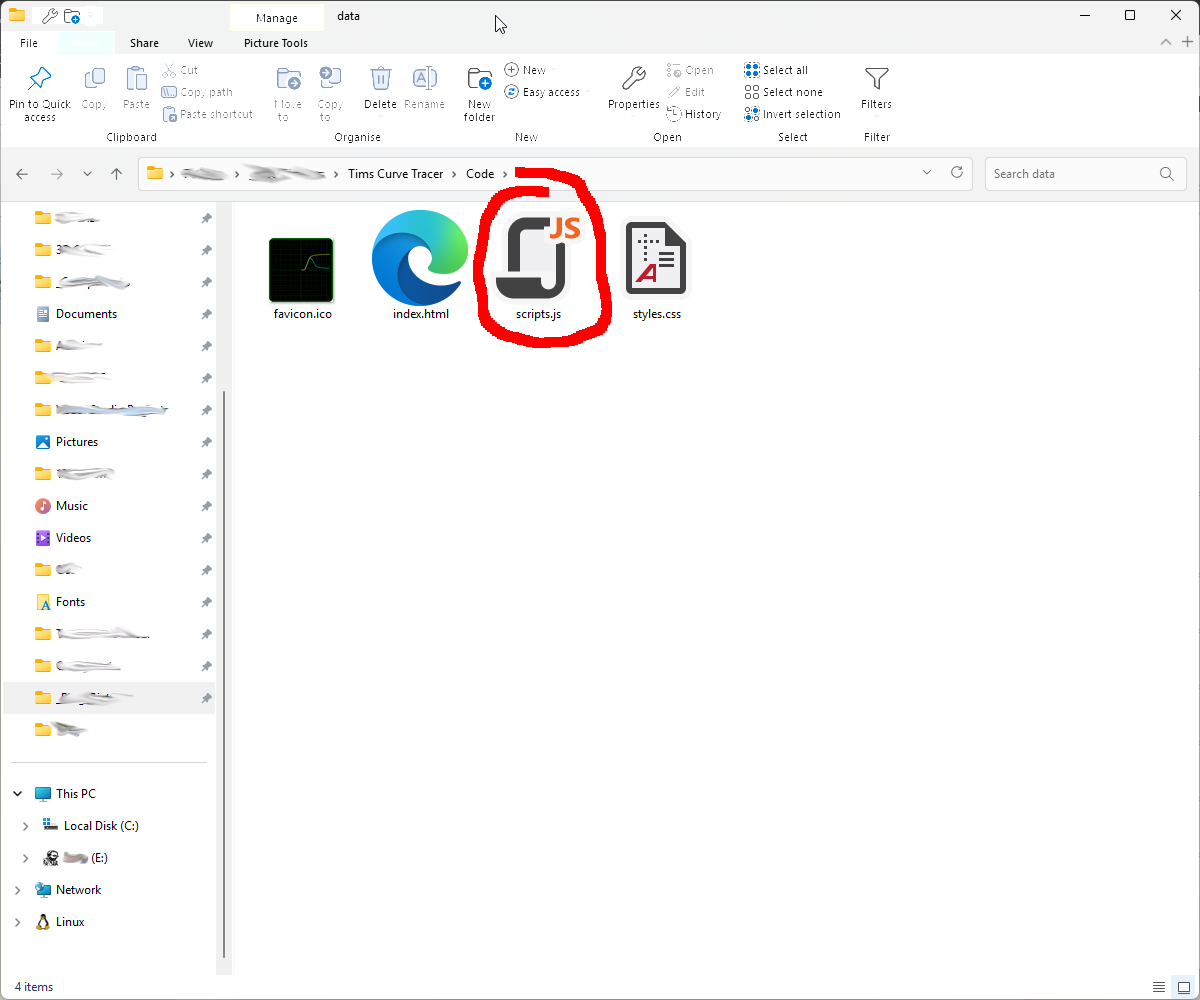The width and height of the screenshot is (1200, 1000).
Task: Collapse the ribbon with the chevron
Action: [x=1166, y=43]
